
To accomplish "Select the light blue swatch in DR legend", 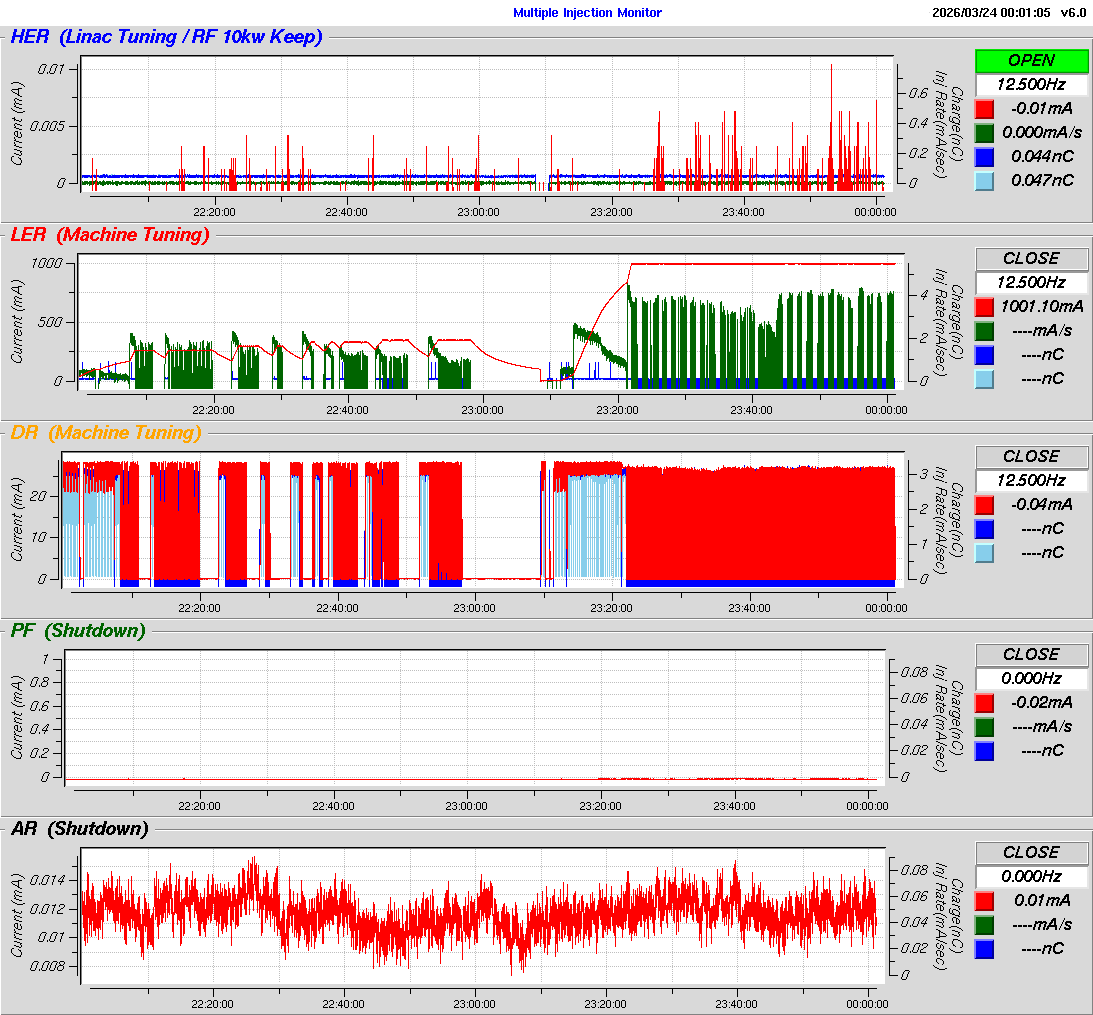I will tap(985, 552).
